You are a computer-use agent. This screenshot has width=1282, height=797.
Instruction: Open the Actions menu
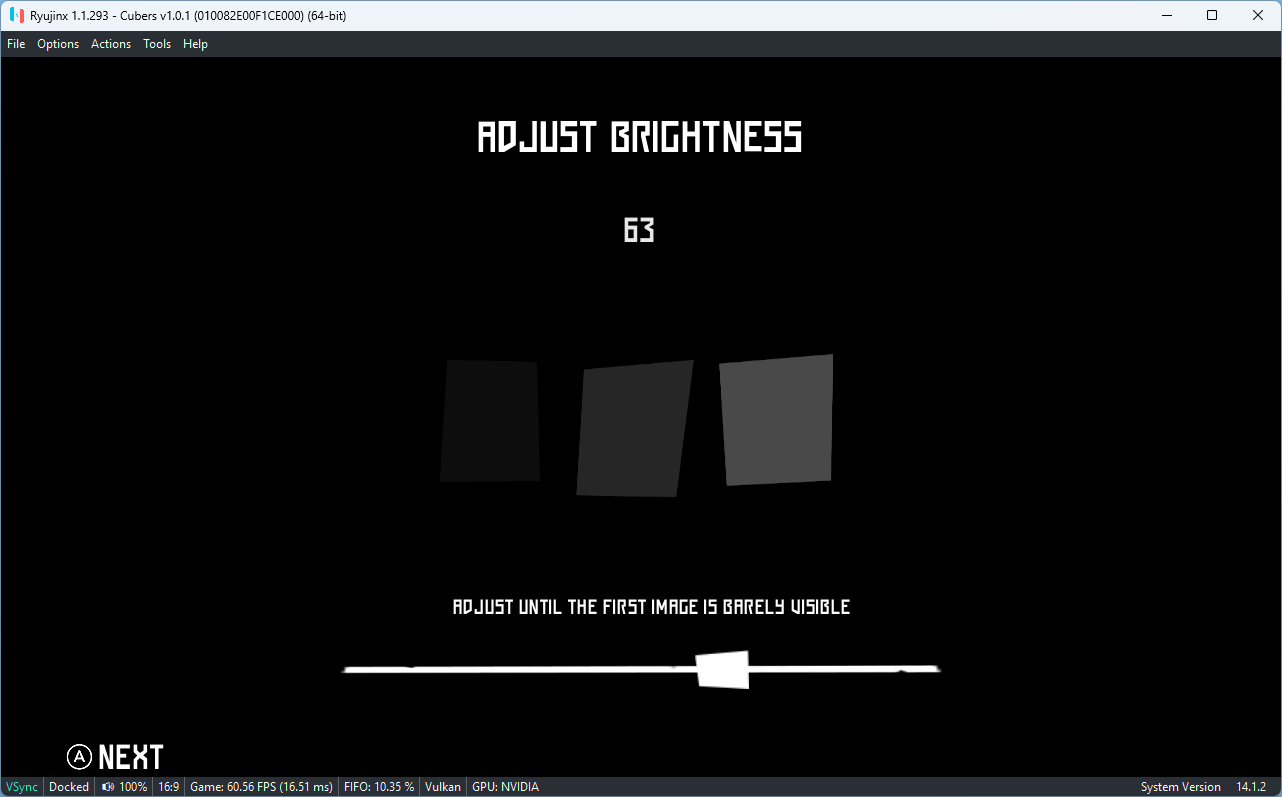(x=110, y=43)
